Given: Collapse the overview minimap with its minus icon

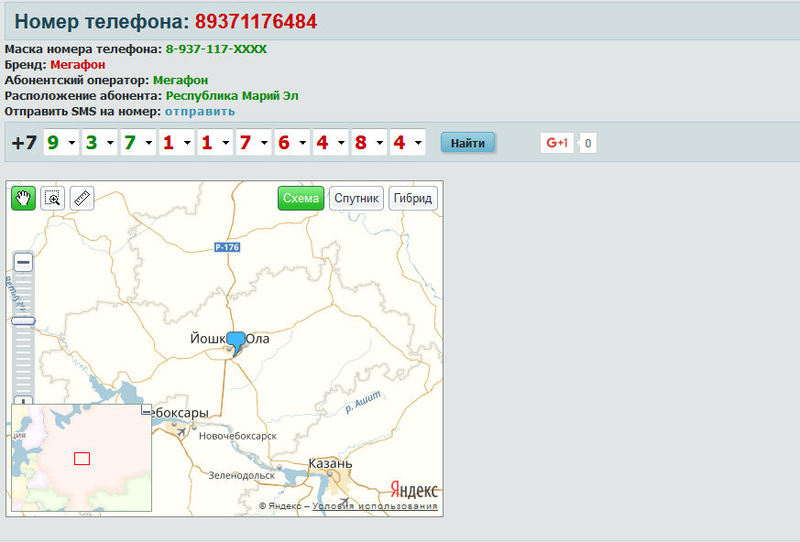Looking at the screenshot, I should click(x=146, y=411).
